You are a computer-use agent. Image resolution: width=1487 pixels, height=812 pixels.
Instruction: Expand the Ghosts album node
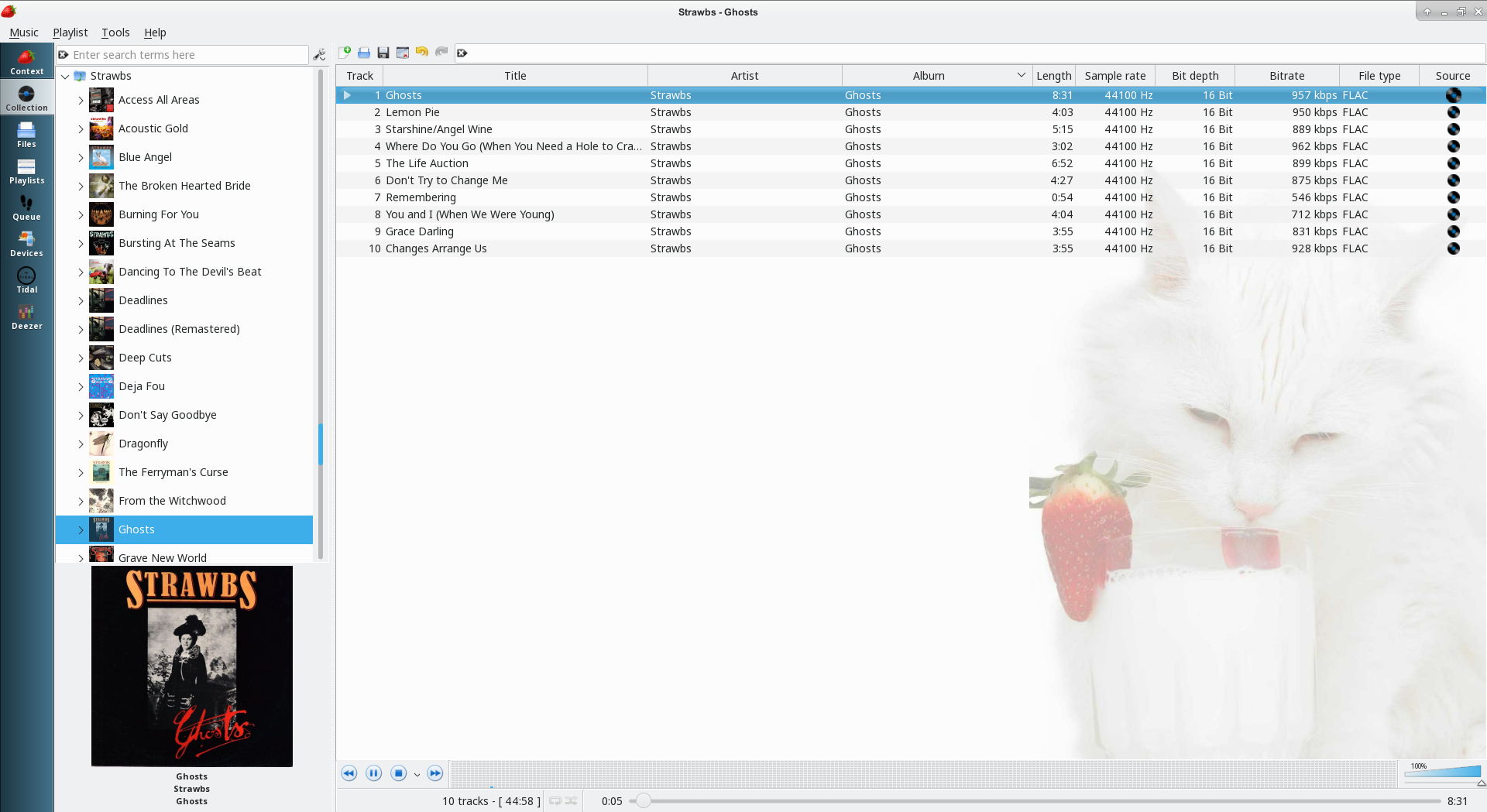tap(81, 530)
